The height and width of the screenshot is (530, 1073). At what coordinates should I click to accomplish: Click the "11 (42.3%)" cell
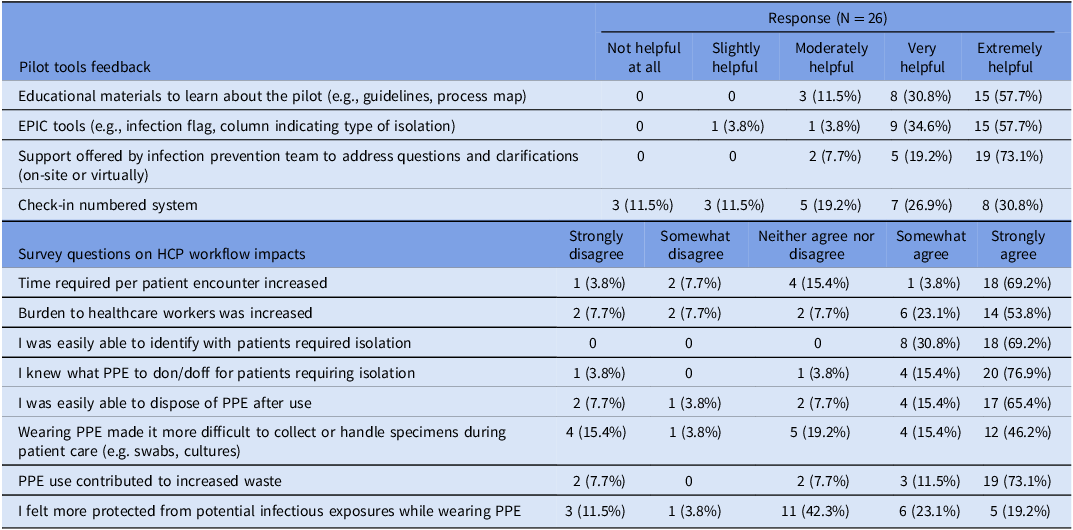(816, 512)
